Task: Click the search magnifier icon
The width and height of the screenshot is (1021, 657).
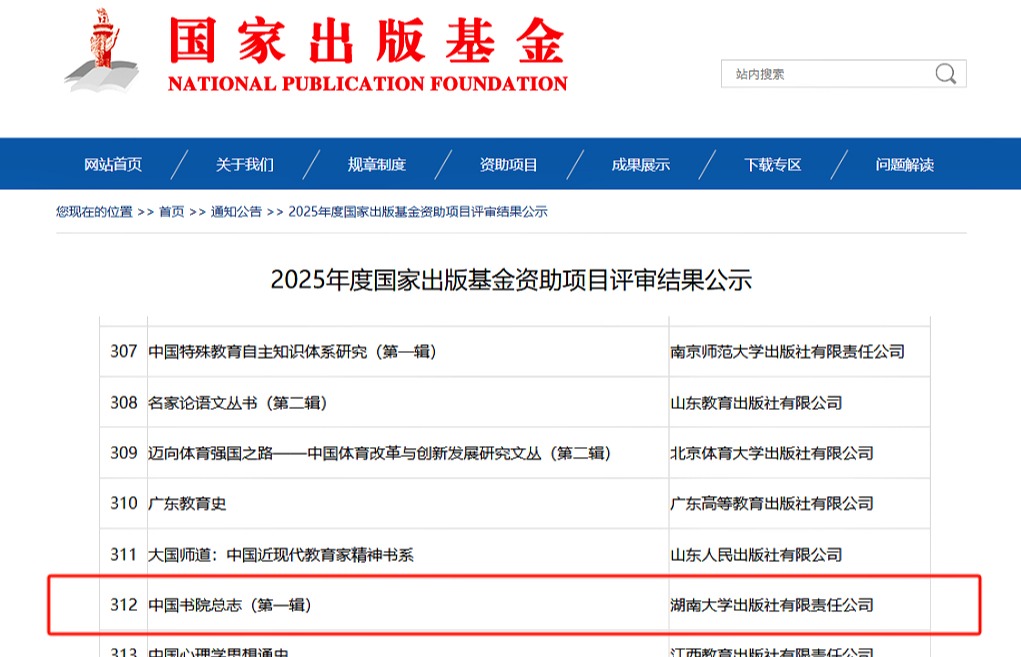Action: coord(945,74)
